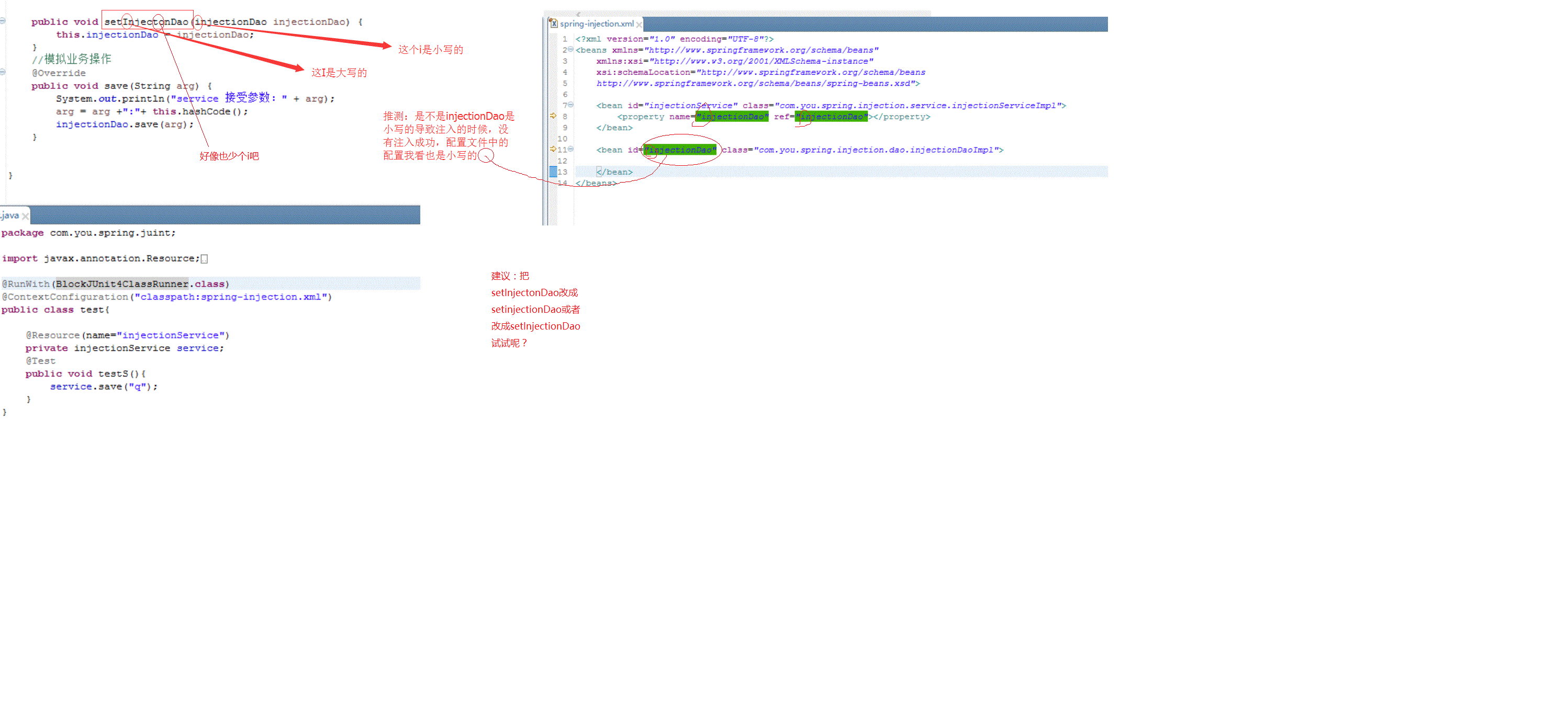
Task: Click the System.out.println statement
Action: 195,98
